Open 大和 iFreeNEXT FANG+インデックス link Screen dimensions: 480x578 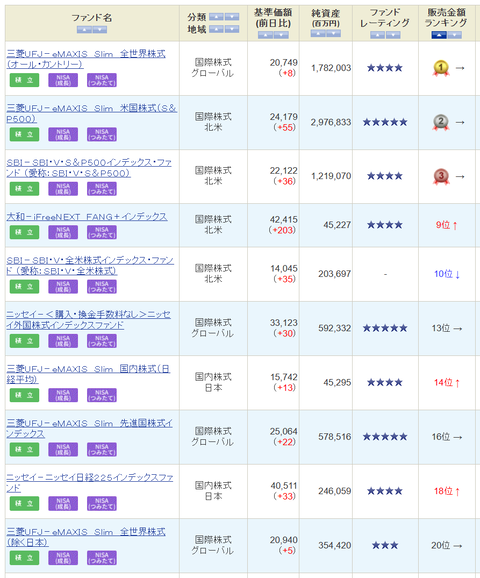pos(87,217)
